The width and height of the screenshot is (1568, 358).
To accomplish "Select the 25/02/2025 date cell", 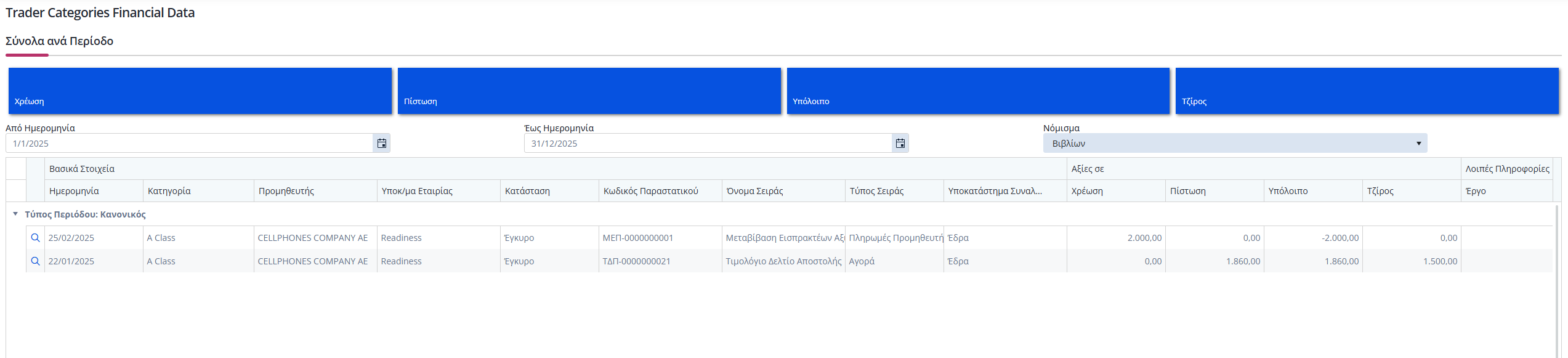I will [x=94, y=238].
